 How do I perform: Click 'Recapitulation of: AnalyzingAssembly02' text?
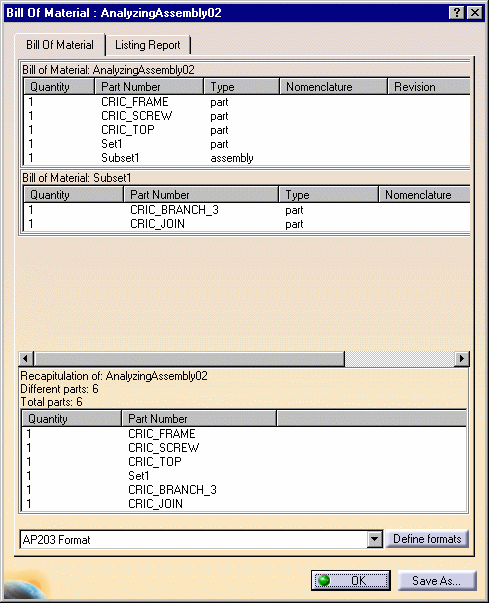pyautogui.click(x=114, y=376)
